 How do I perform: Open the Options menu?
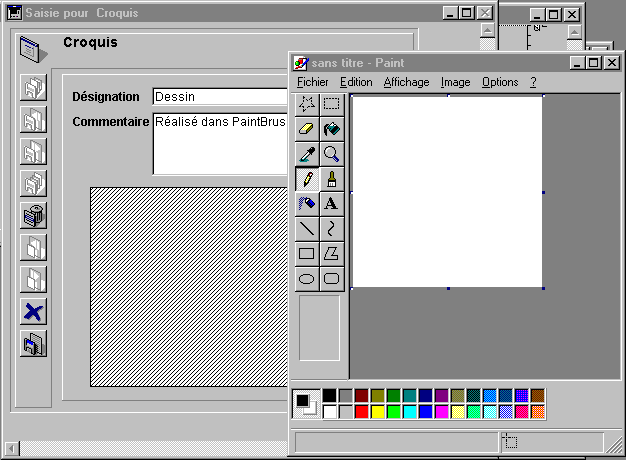[500, 82]
